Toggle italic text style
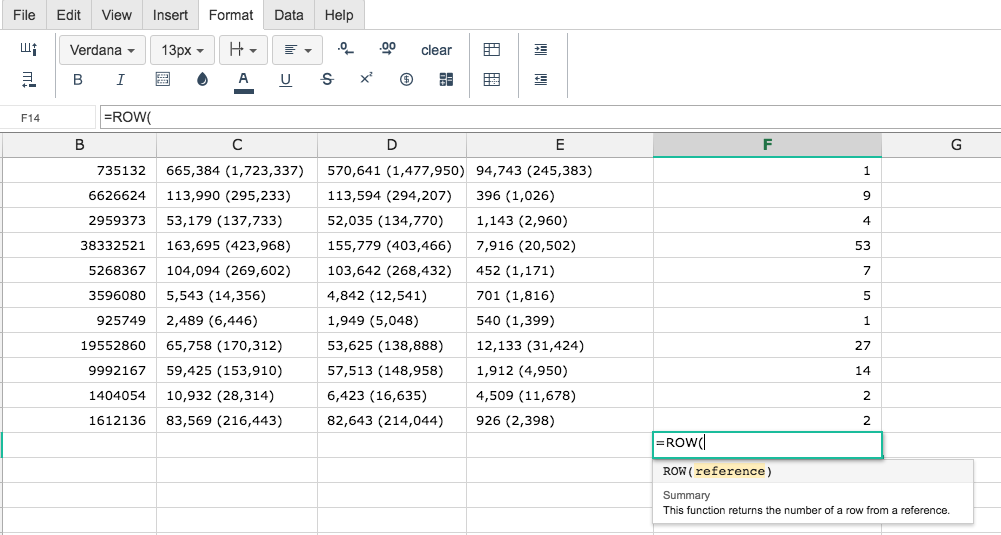Screen dimensions: 1001x535 tap(120, 80)
